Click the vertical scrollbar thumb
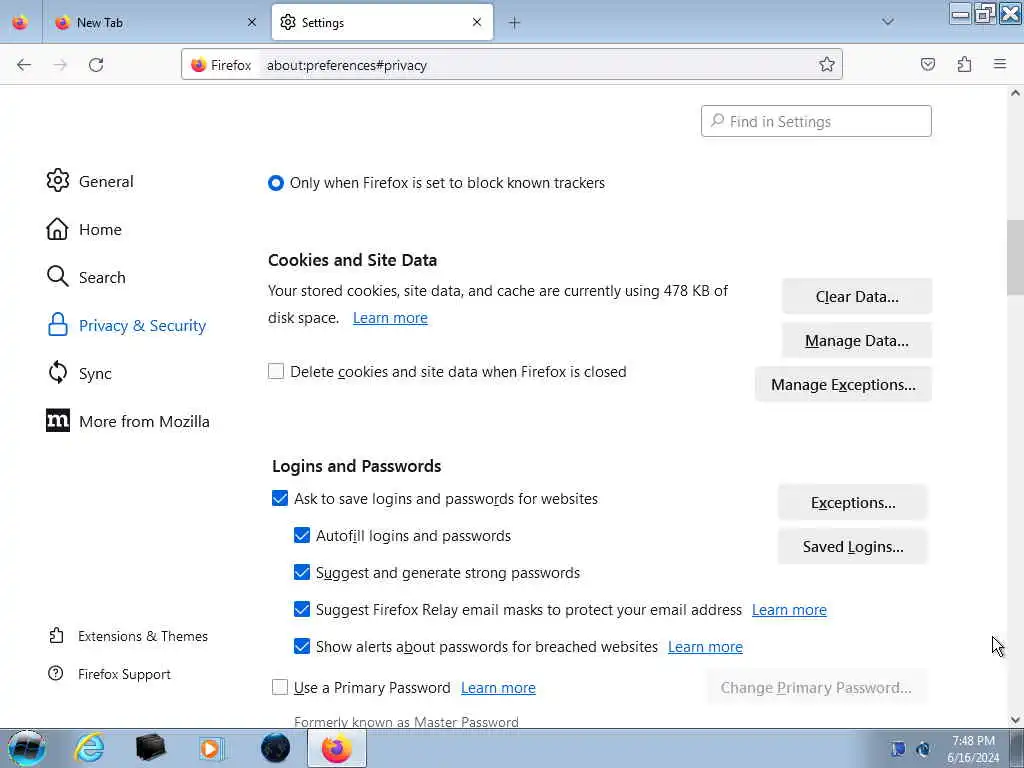This screenshot has height=768, width=1024. pos(1015,257)
